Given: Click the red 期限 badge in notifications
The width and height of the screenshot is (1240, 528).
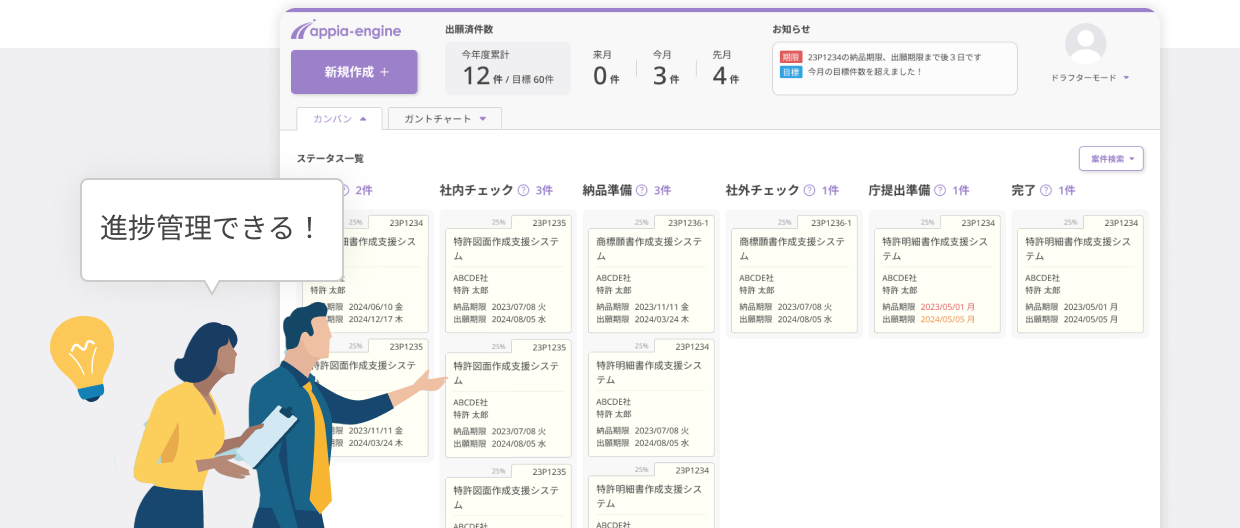Looking at the screenshot, I should pyautogui.click(x=791, y=57).
